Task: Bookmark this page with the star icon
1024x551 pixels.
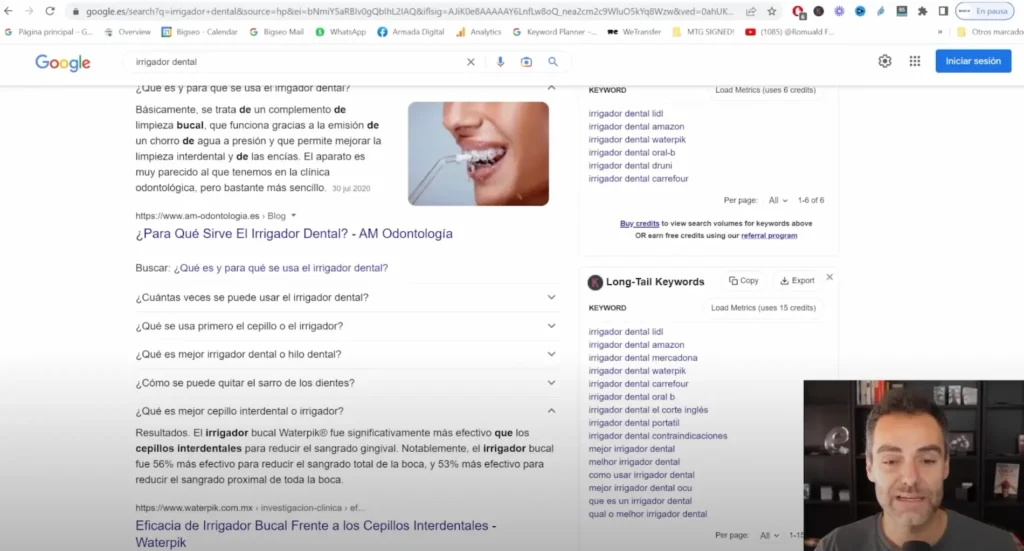Action: (771, 11)
